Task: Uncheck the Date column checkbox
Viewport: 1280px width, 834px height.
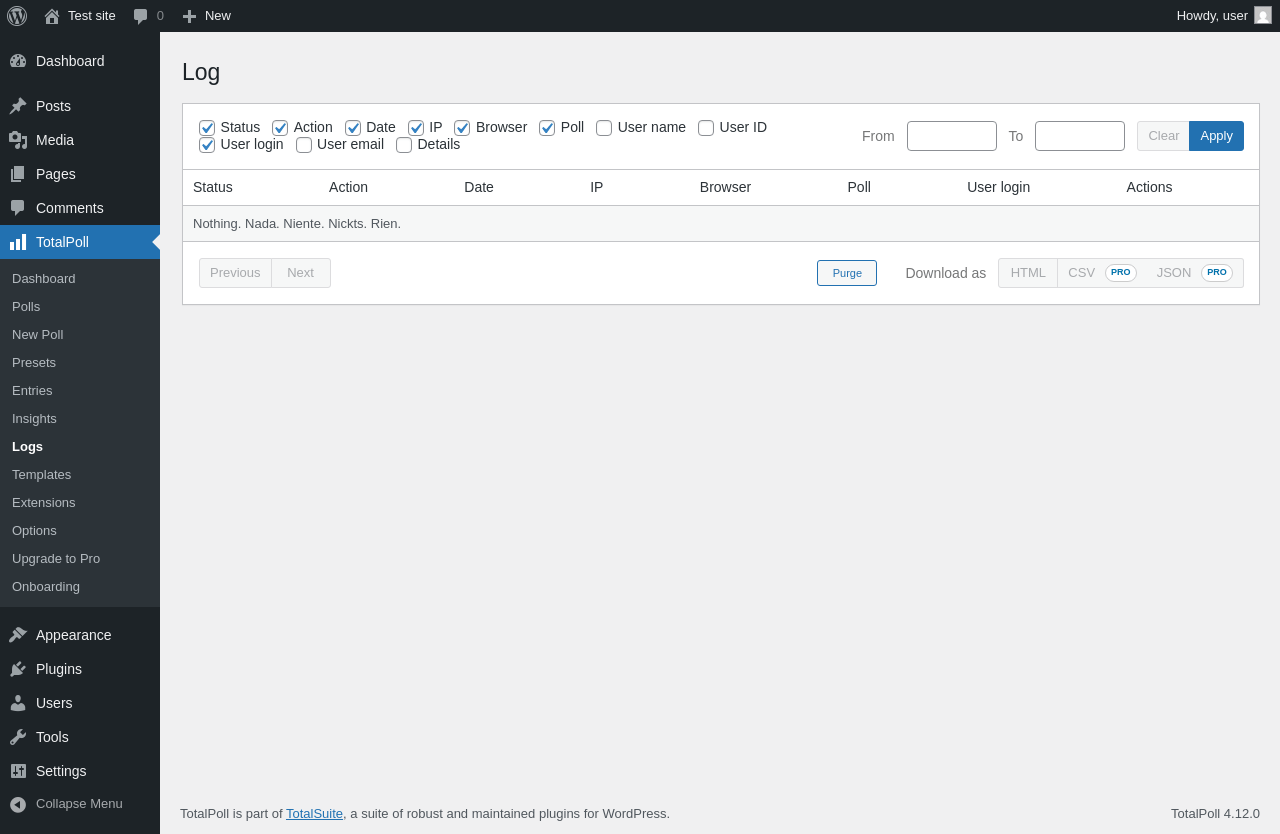Action: [x=353, y=128]
